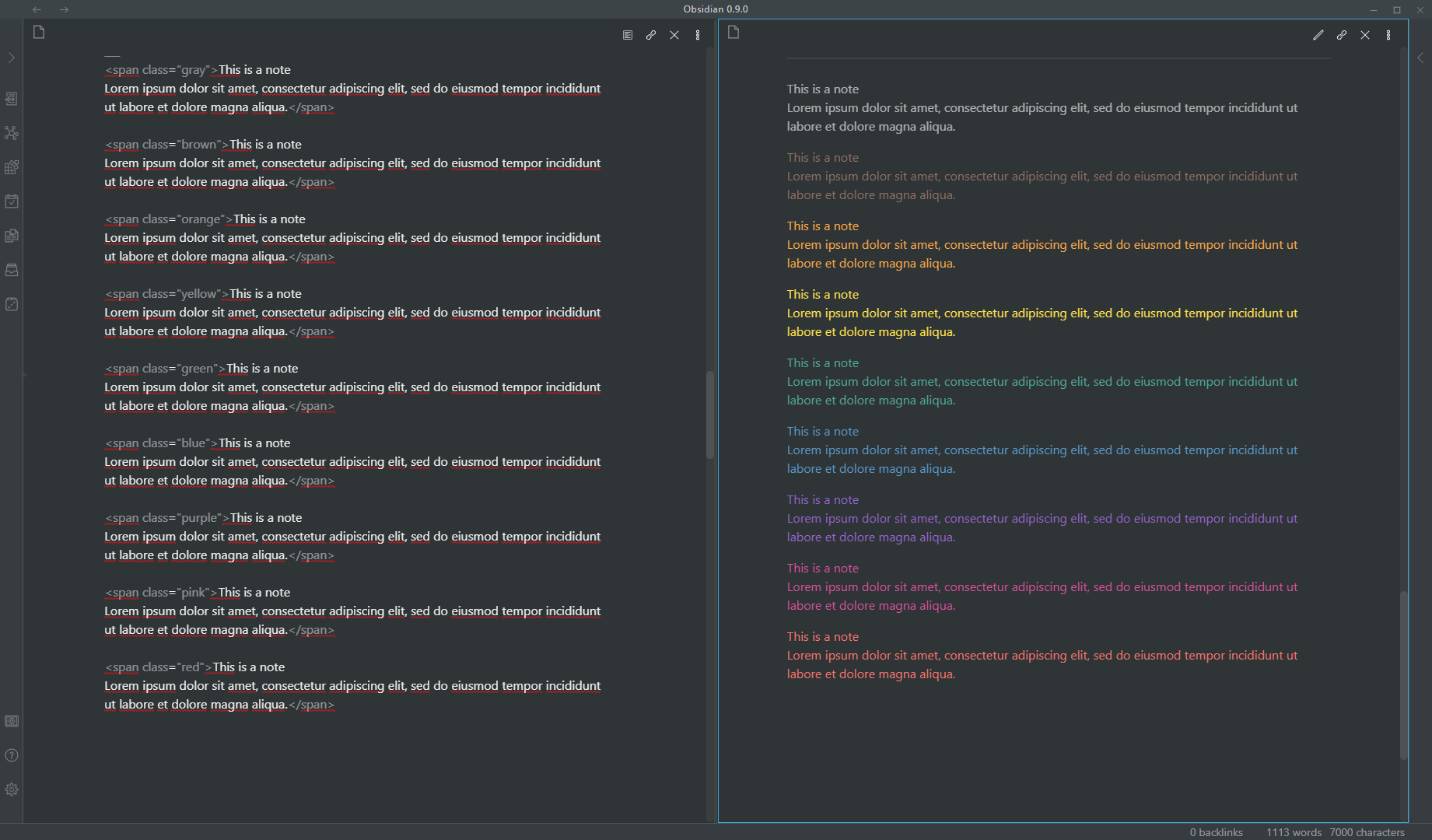Open the help icon
Viewport: 1432px width, 840px height.
12,755
